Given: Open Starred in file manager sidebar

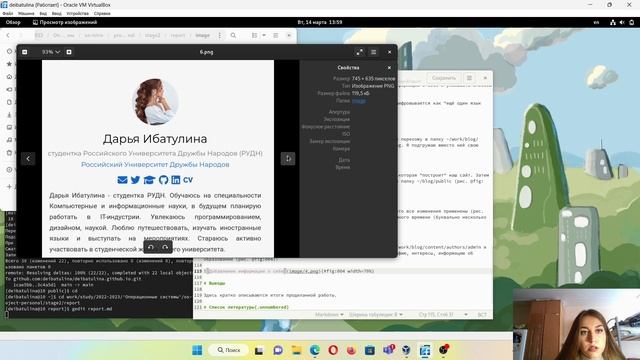Looking at the screenshot, I should pos(9,64).
